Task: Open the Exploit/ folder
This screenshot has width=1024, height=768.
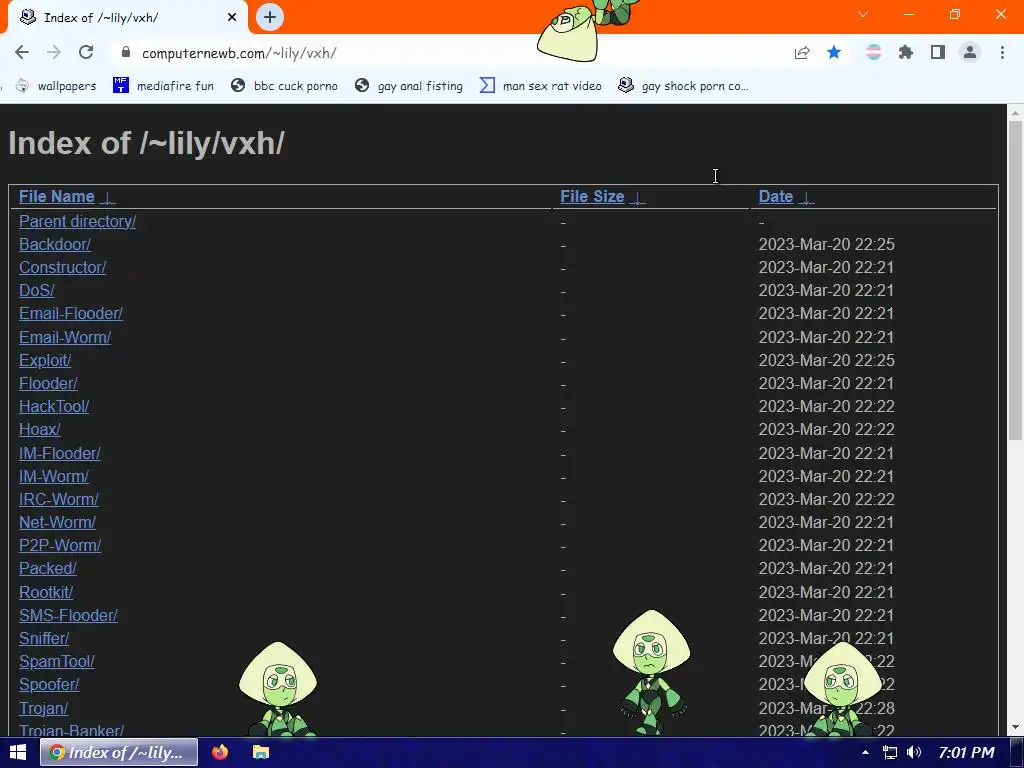Action: pos(45,360)
